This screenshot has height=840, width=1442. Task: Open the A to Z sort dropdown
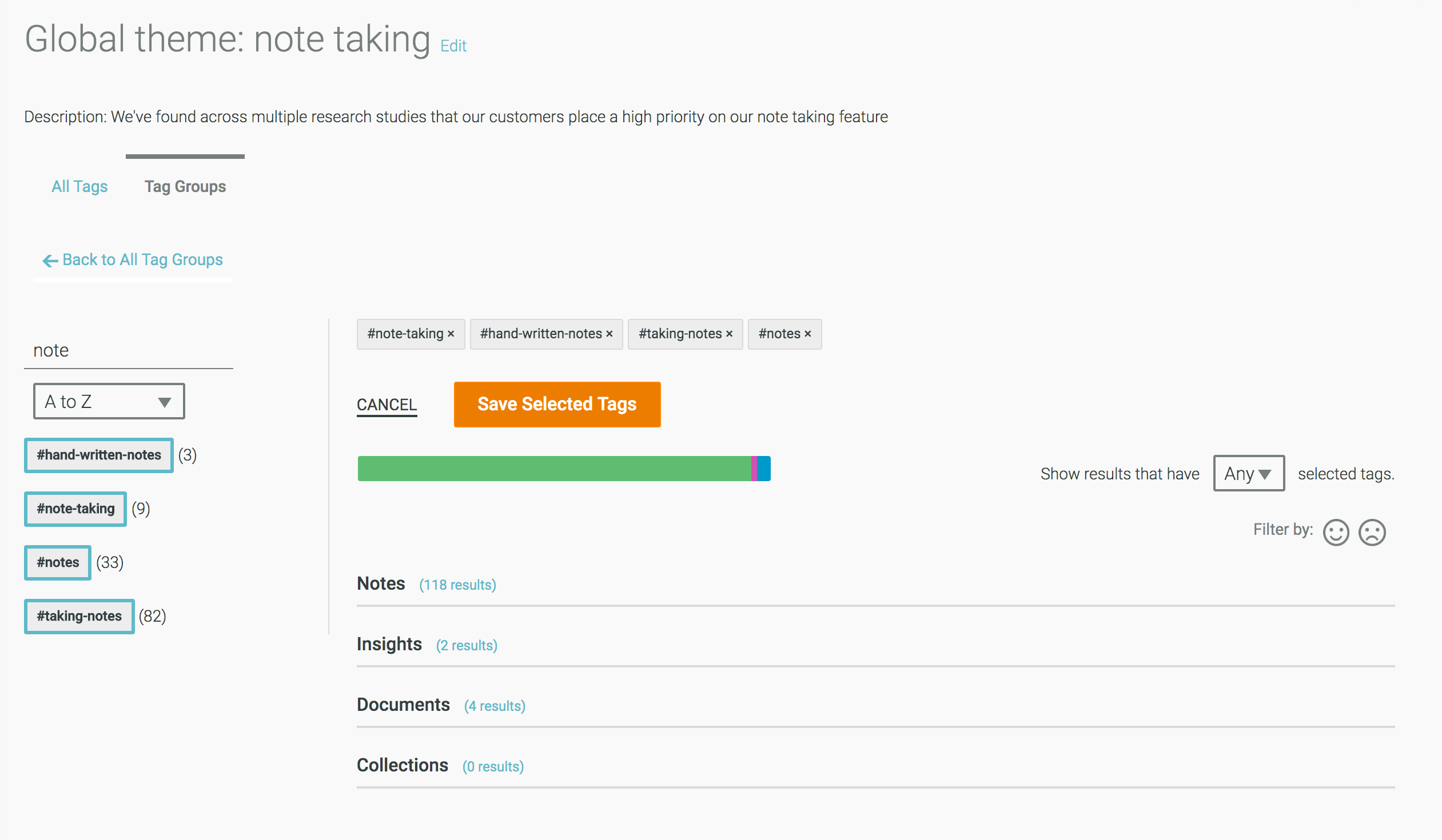tap(109, 401)
